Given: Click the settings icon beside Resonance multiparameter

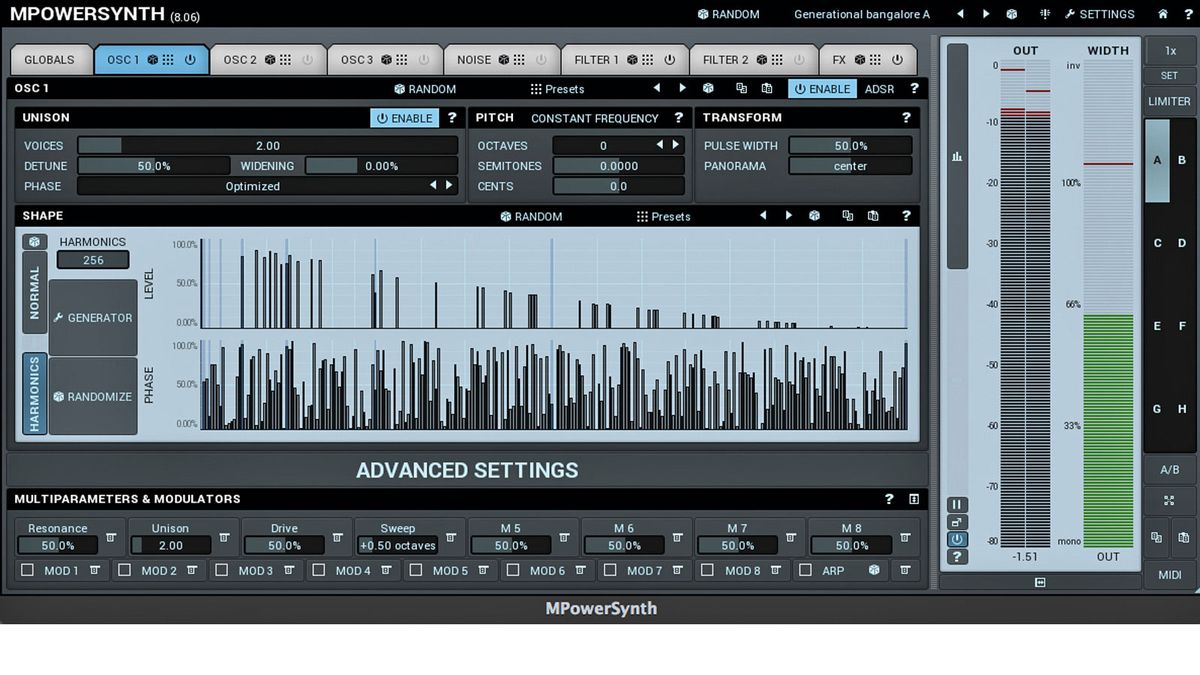Looking at the screenshot, I should 111,537.
